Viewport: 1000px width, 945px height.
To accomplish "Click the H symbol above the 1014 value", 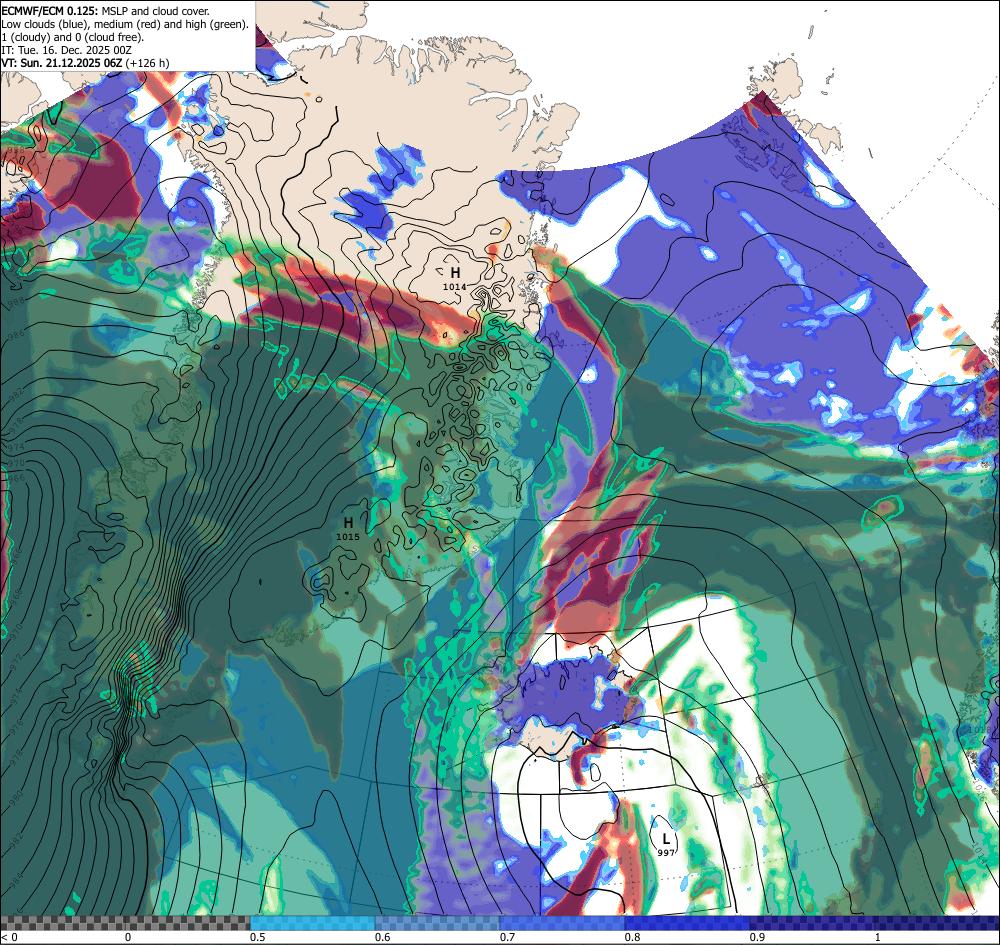I will point(455,273).
